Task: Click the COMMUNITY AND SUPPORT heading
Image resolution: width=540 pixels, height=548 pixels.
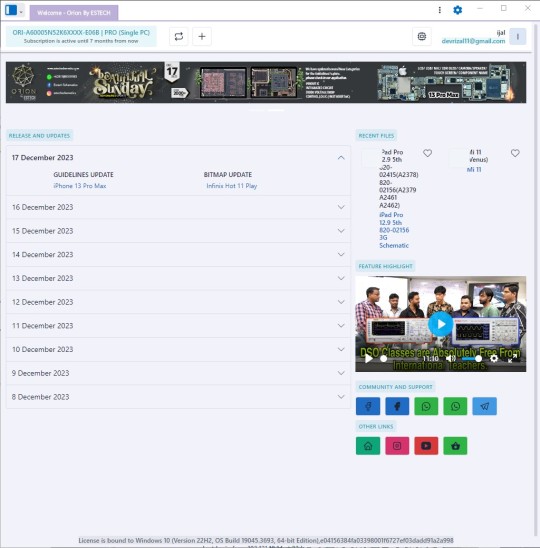Action: coord(395,387)
